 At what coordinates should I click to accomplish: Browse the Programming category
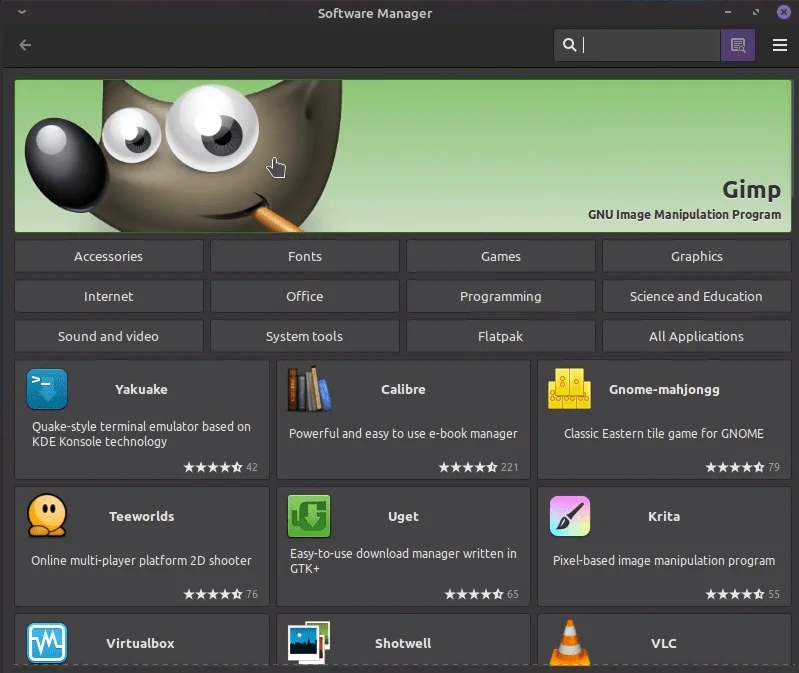[500, 297]
